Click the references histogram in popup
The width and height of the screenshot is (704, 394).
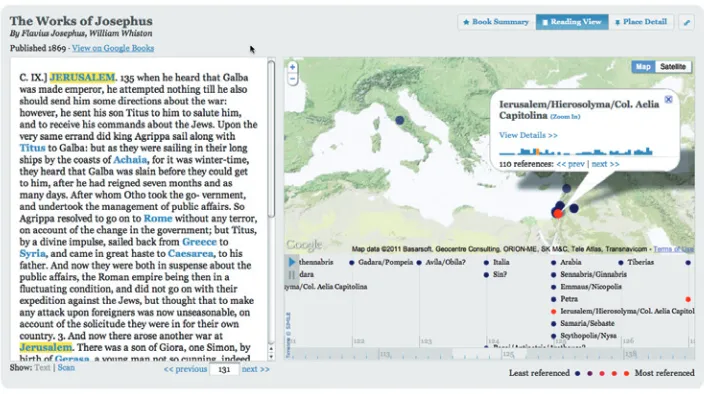pyautogui.click(x=576, y=151)
